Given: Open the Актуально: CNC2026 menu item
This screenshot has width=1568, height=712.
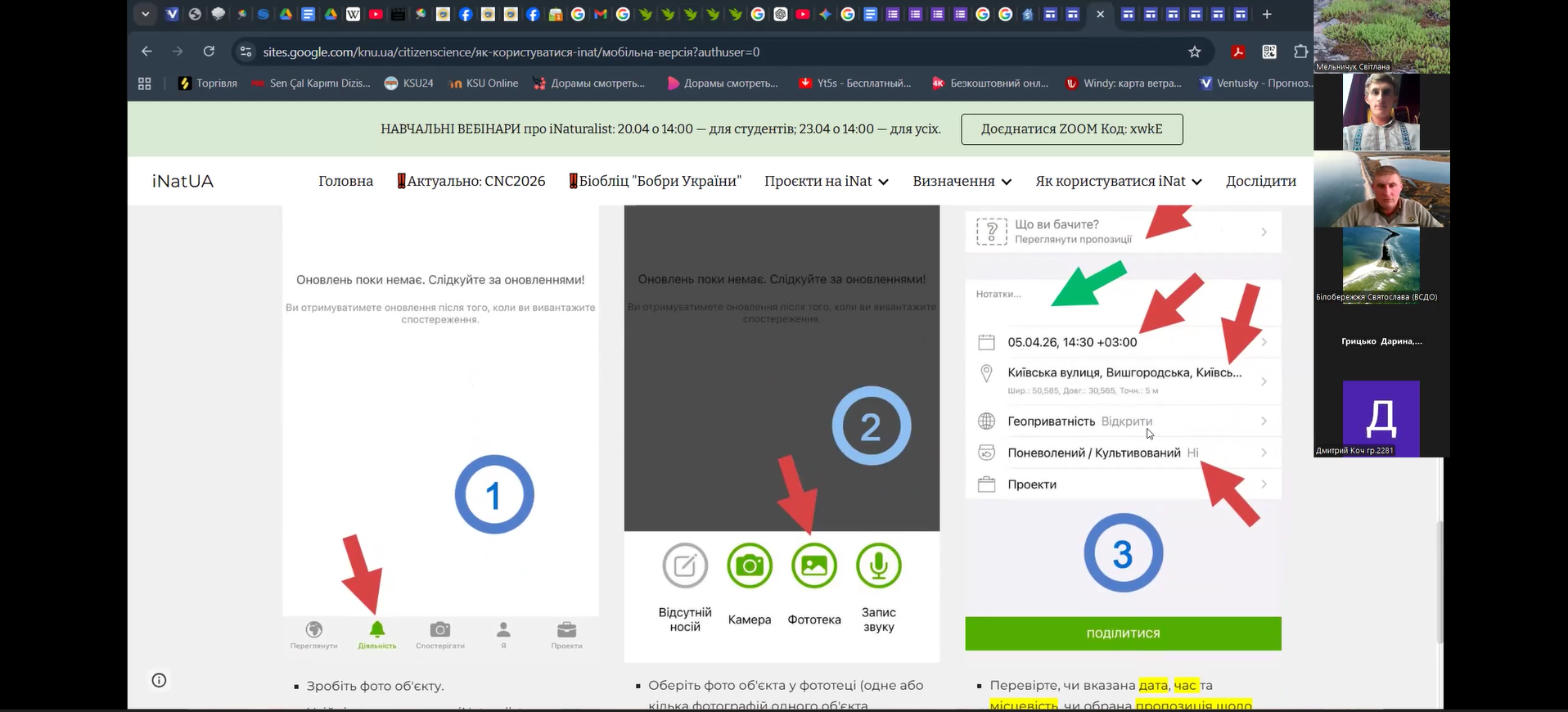Looking at the screenshot, I should click(x=471, y=181).
